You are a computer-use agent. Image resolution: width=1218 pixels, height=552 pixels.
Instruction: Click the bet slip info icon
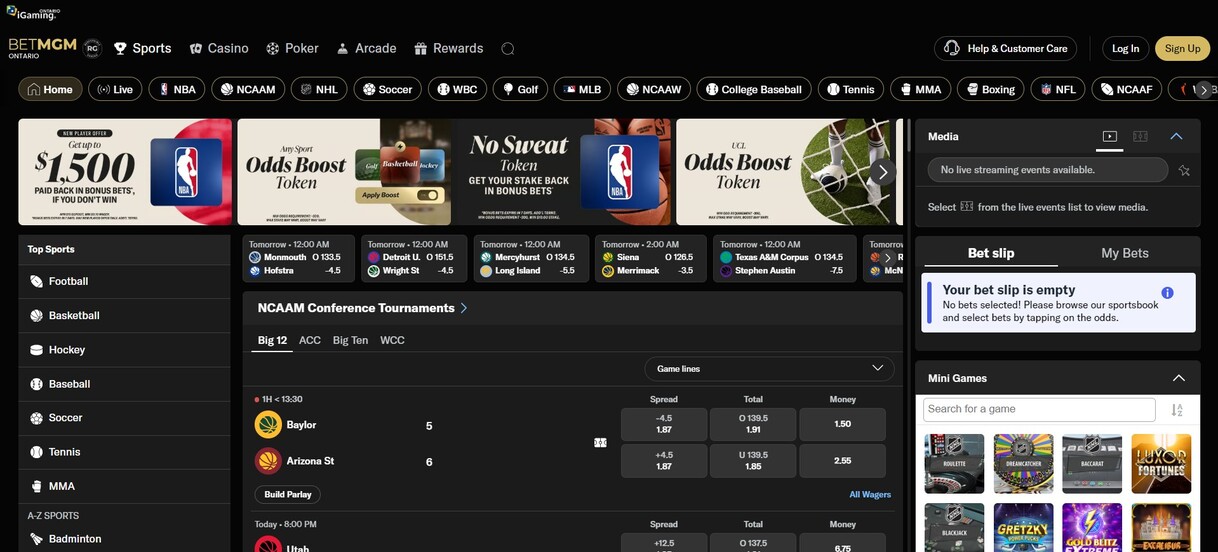point(1167,293)
